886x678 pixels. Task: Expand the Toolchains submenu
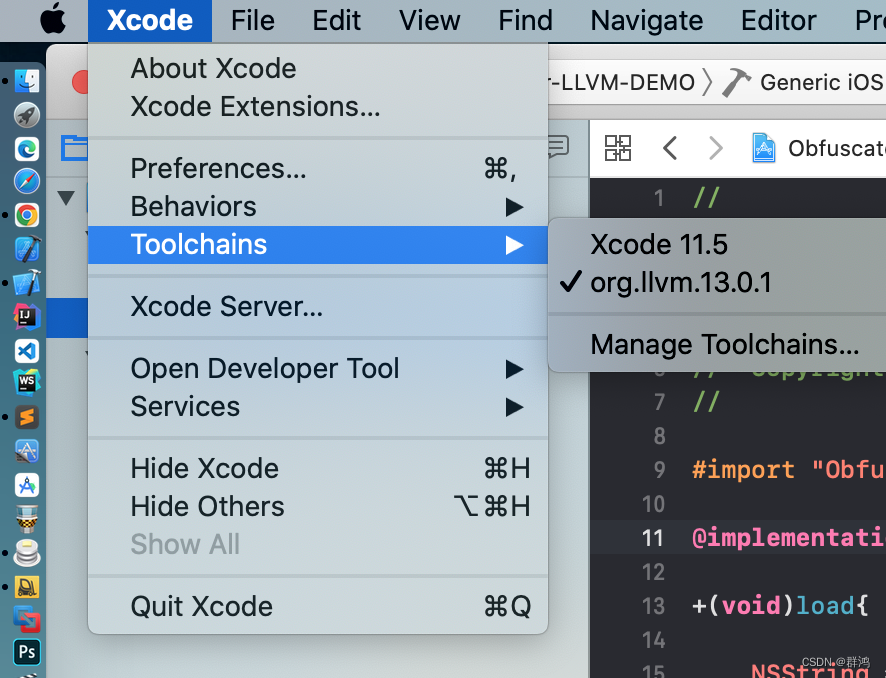[x=318, y=245]
